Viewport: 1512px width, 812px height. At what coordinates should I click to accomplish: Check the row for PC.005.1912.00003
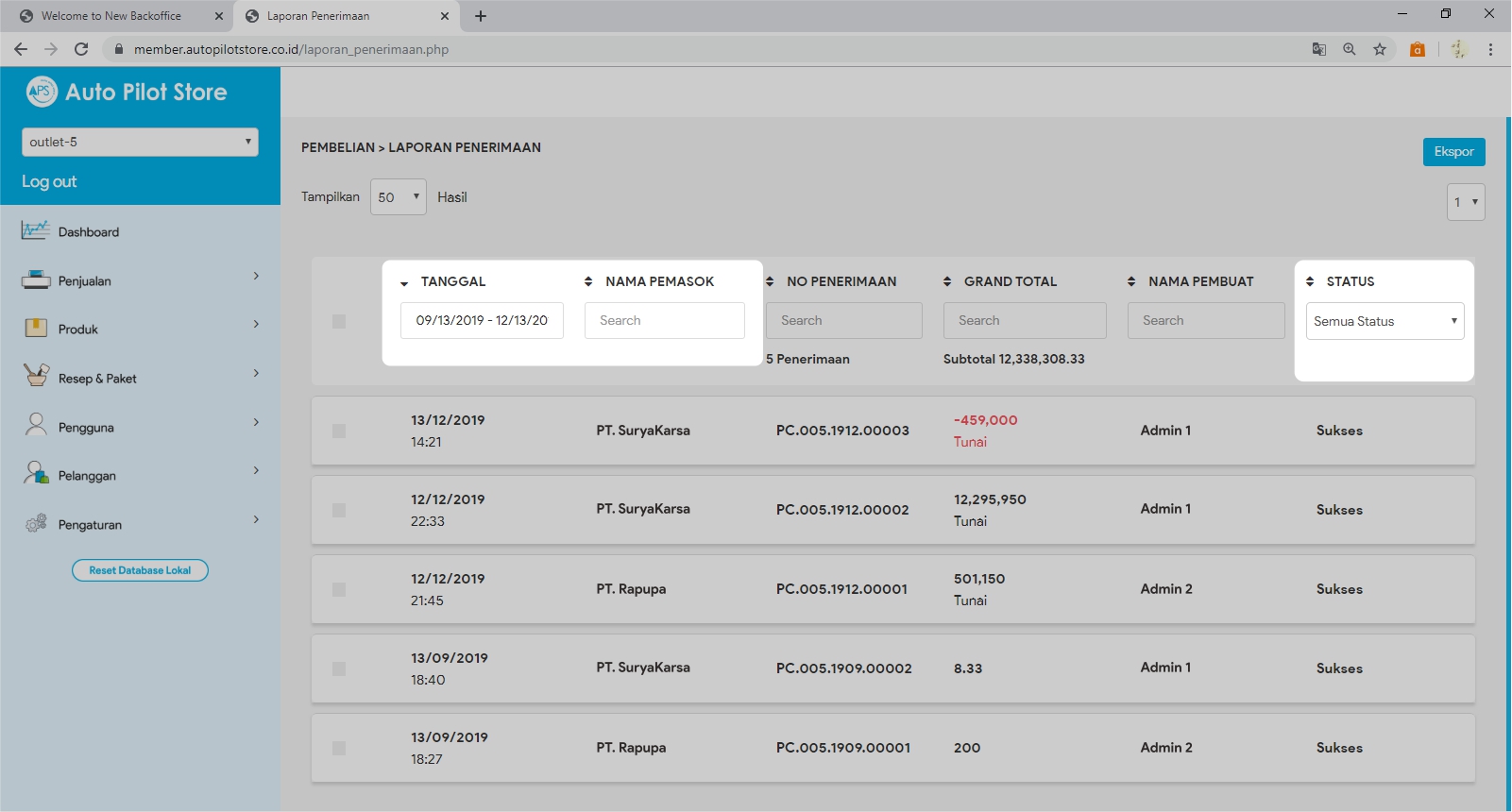pos(339,431)
